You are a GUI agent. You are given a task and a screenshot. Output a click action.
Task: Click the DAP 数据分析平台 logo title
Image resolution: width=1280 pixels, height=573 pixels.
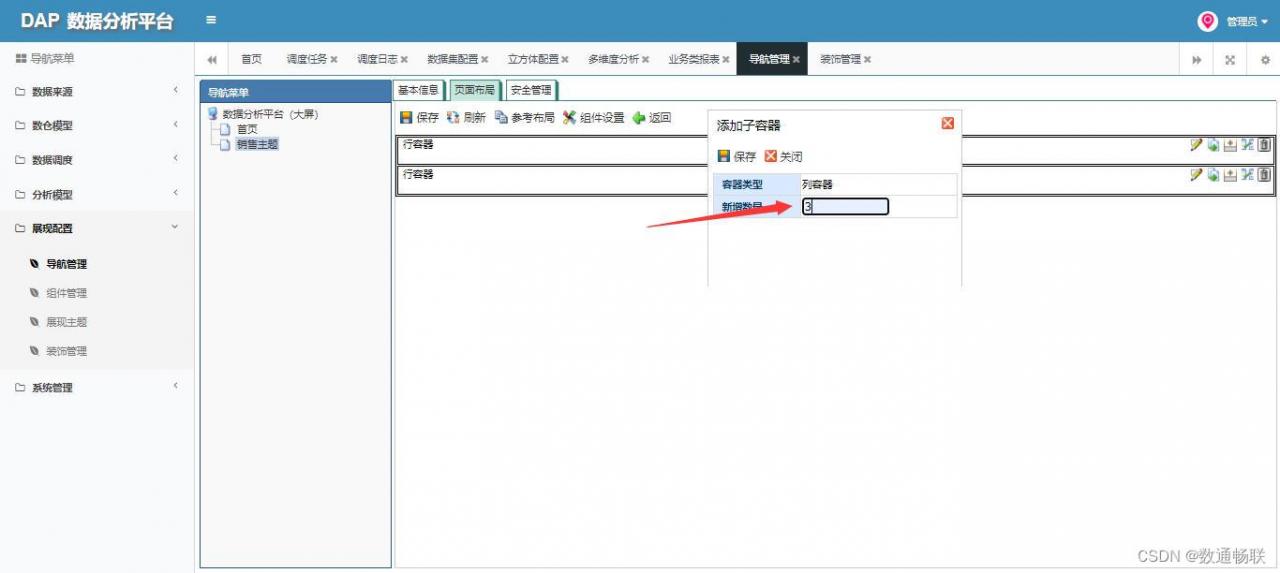click(97, 21)
